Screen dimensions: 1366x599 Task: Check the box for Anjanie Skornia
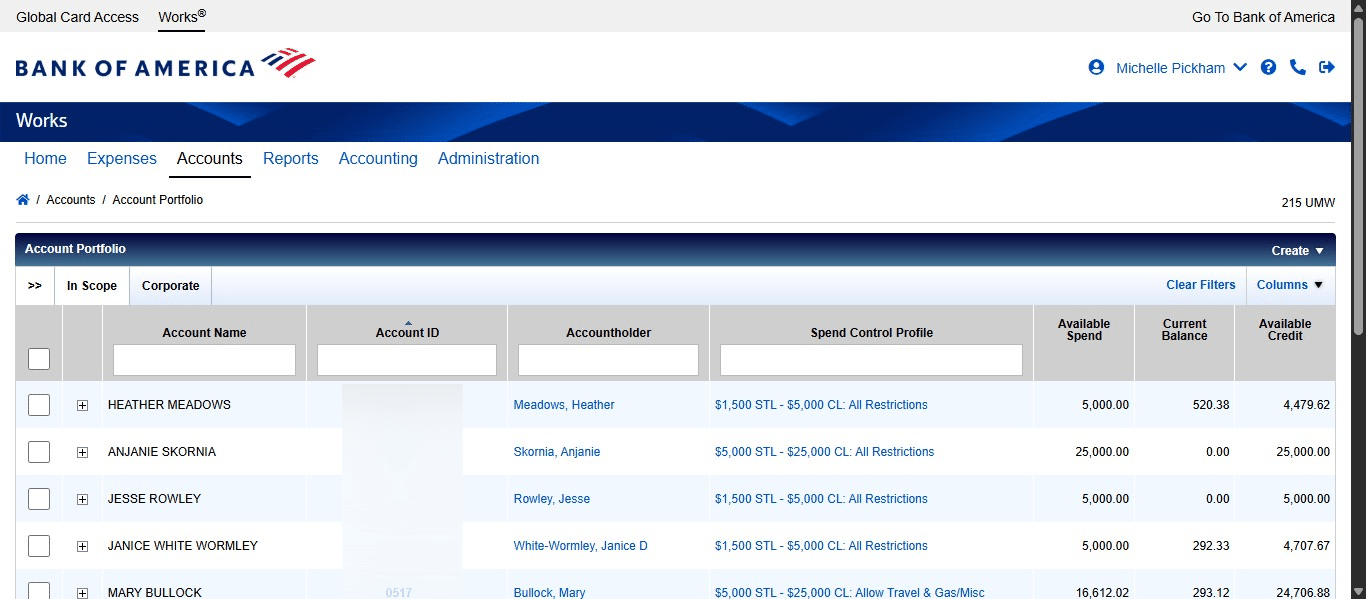point(39,452)
